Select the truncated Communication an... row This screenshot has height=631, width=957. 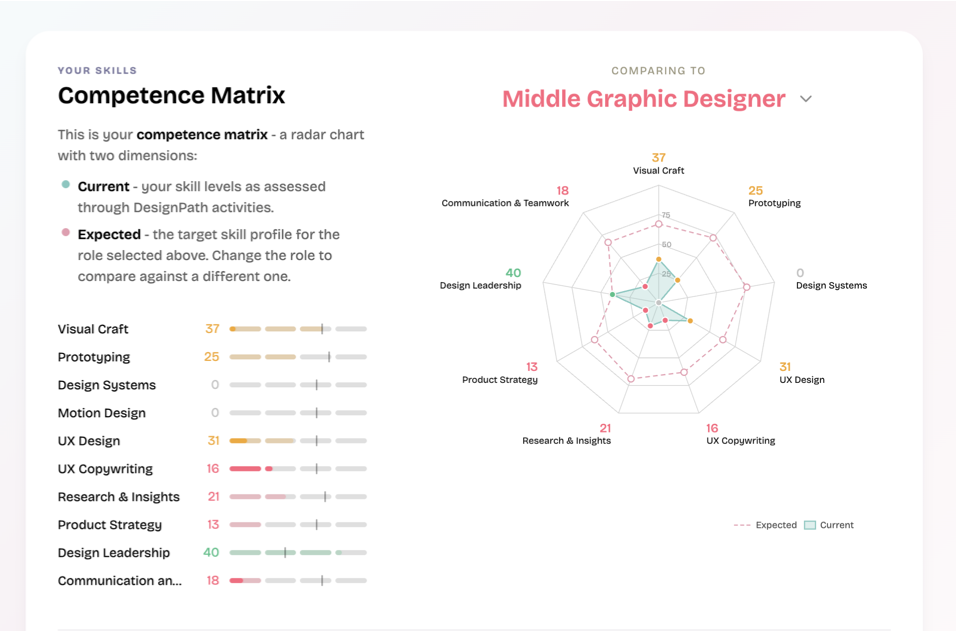212,580
